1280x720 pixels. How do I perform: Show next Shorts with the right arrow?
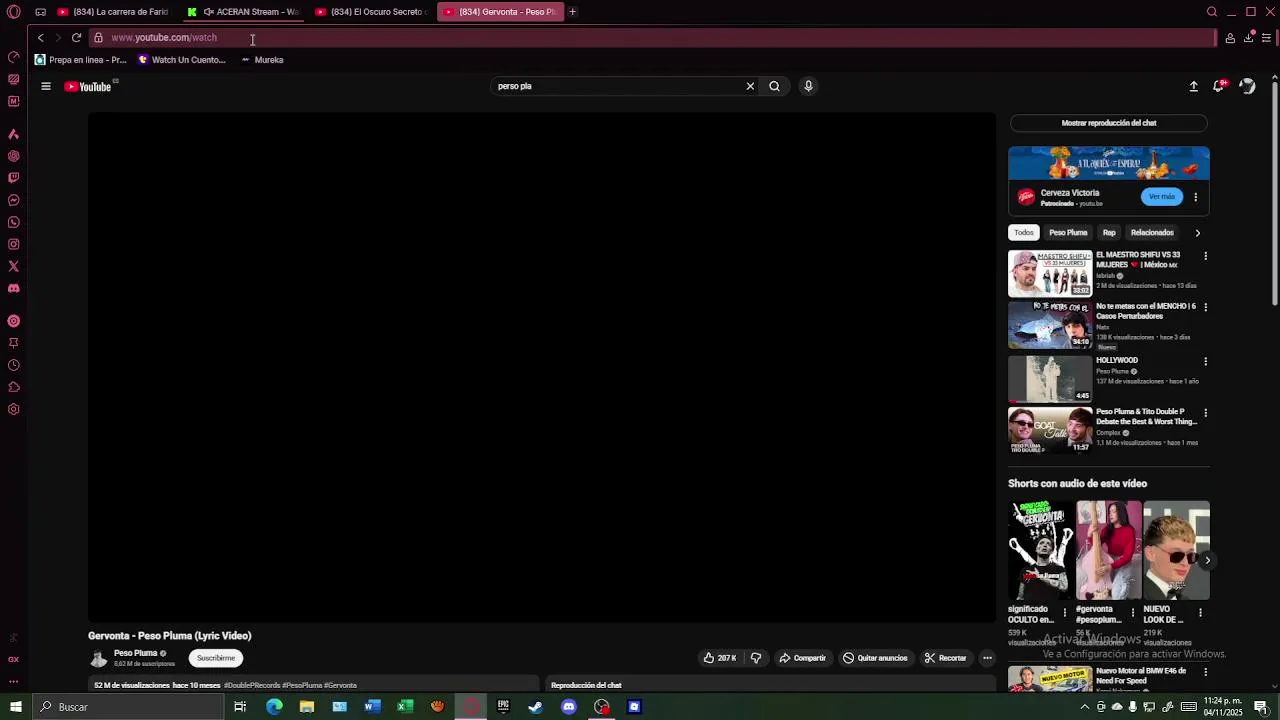tap(1207, 560)
